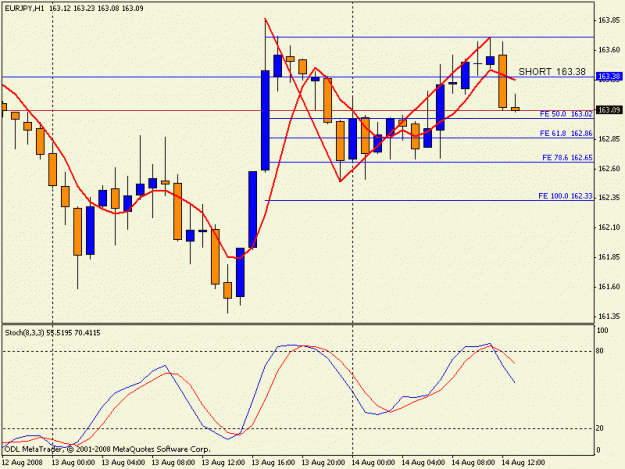
Task: Click the last small orange candle at 163.09
Action: [x=515, y=108]
